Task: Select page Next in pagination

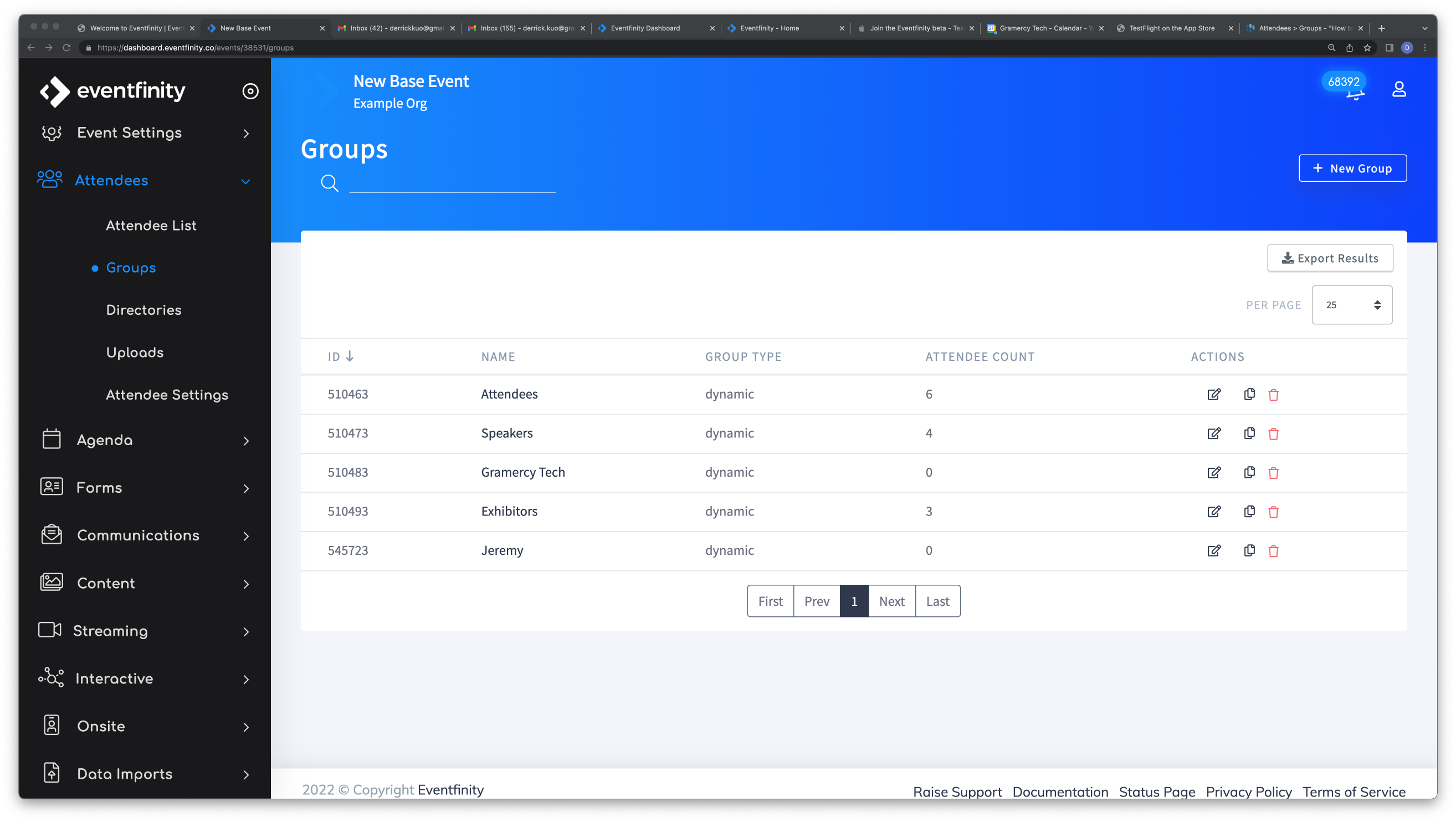Action: pos(891,601)
